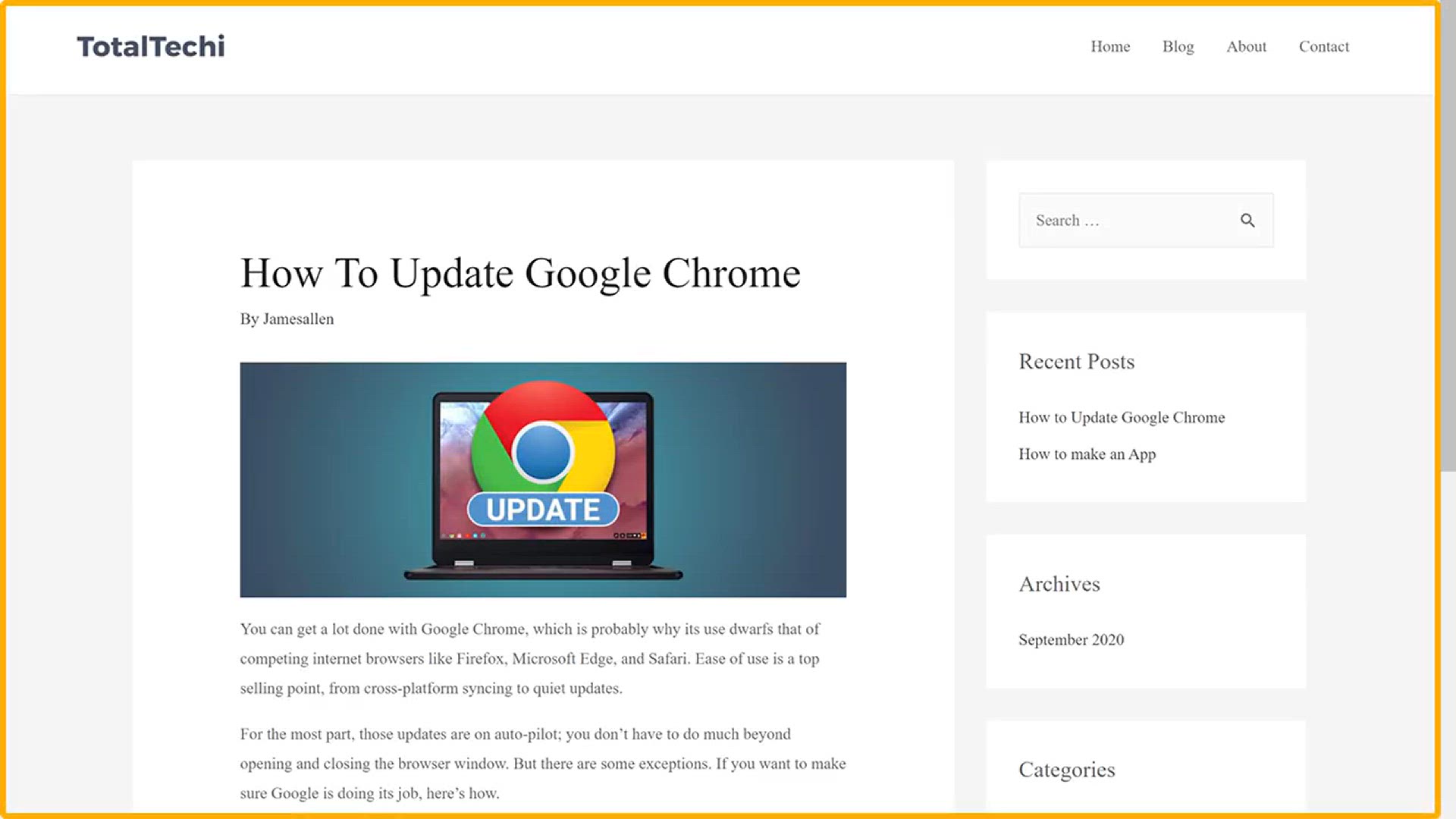The height and width of the screenshot is (819, 1456).
Task: Open article title How To Update Google Chrome
Action: [520, 274]
